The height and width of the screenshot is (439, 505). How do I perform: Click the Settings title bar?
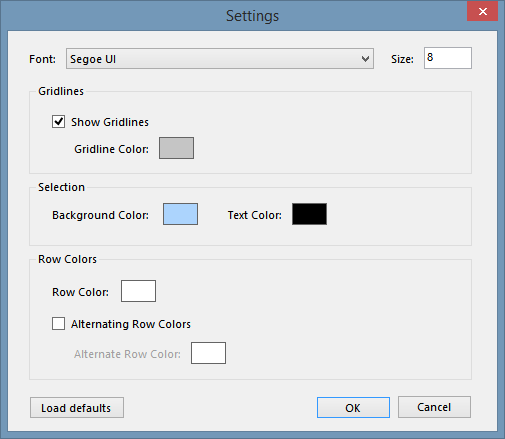[252, 16]
